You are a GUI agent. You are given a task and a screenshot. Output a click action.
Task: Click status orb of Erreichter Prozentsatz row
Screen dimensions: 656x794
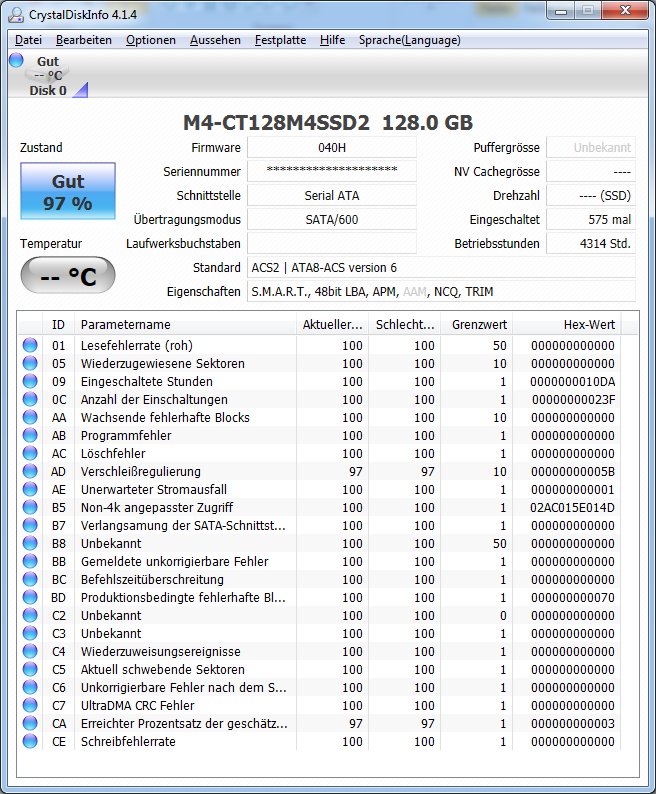click(30, 723)
